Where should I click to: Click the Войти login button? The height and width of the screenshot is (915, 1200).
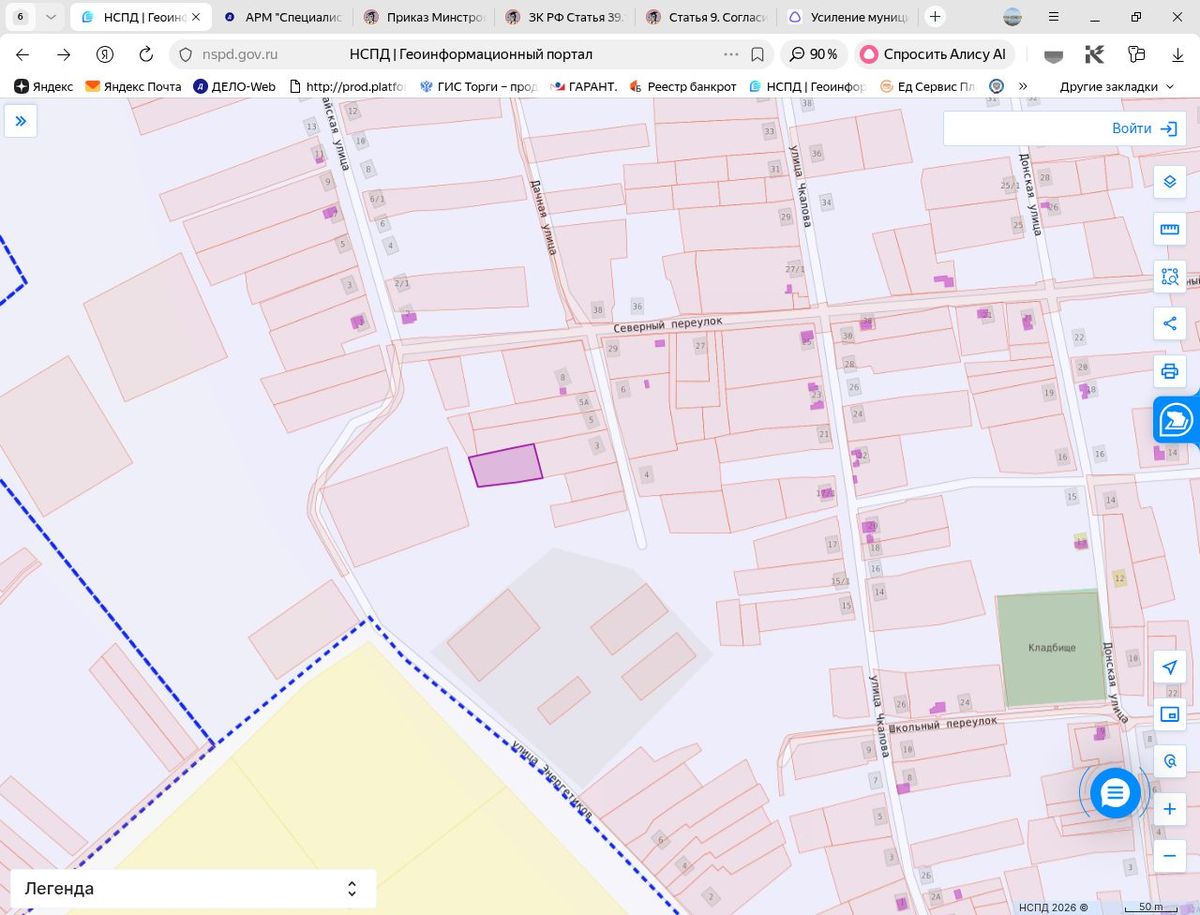coord(1144,128)
